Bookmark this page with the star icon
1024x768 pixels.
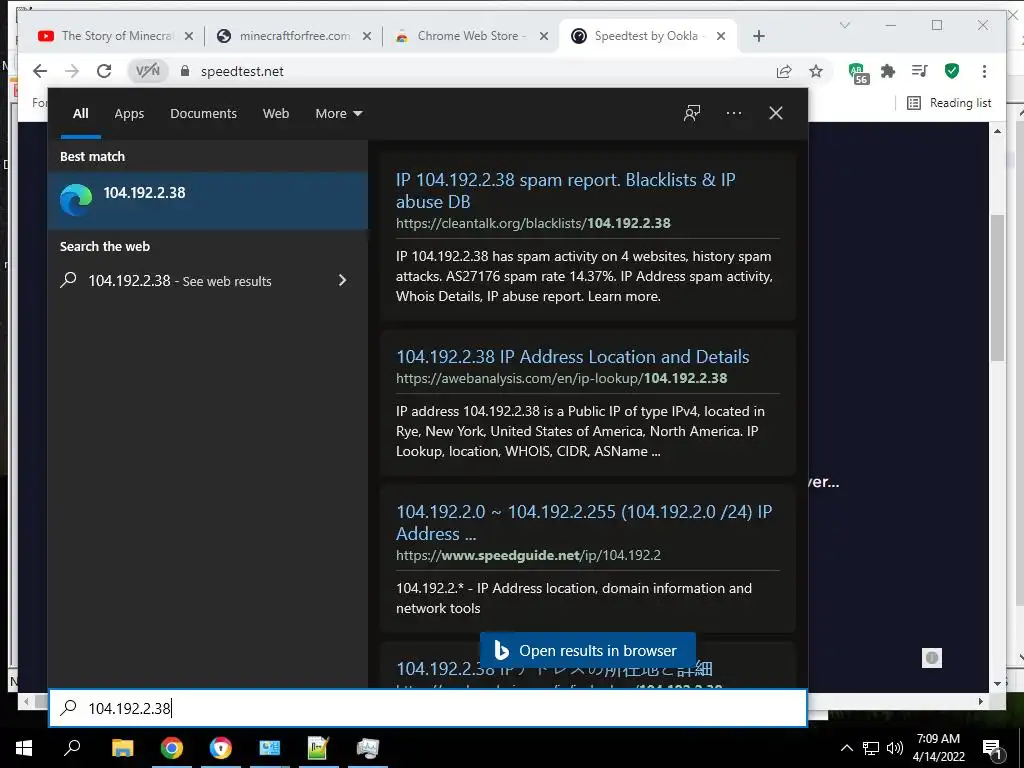coord(816,71)
